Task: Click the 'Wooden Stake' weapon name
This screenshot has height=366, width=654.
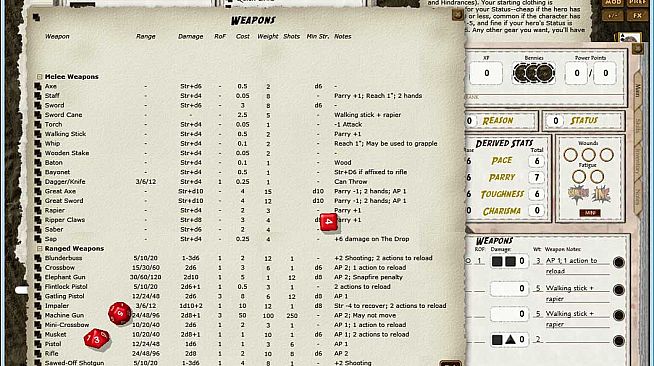Action: (67, 153)
